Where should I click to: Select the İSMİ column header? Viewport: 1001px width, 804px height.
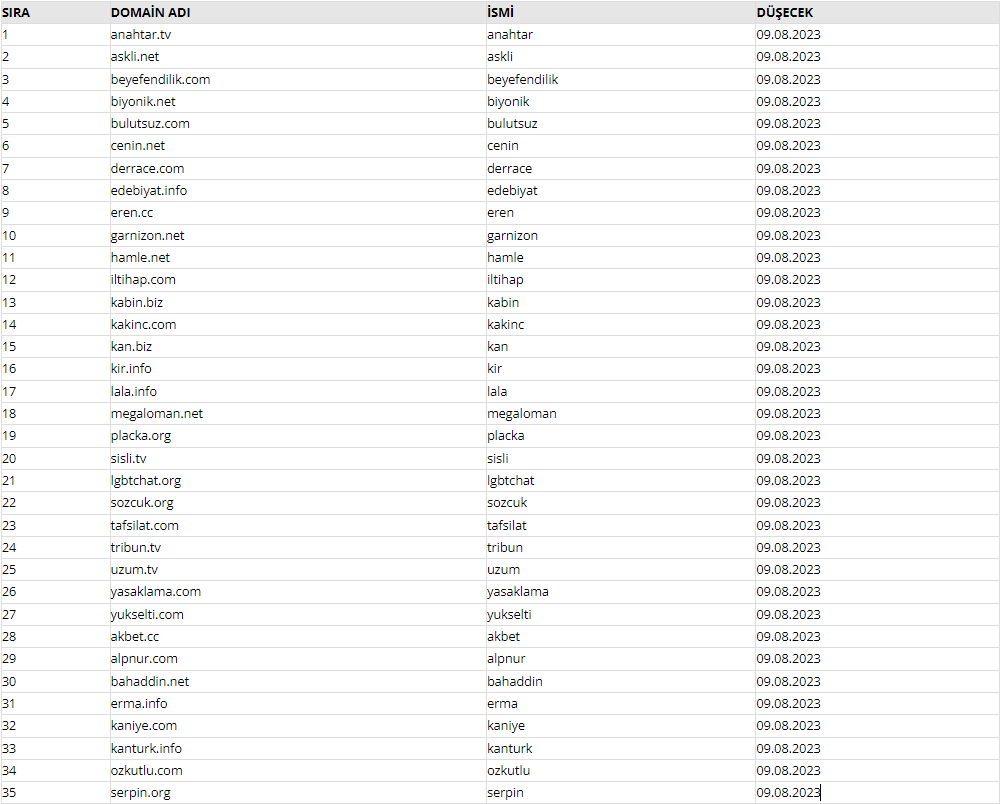500,13
